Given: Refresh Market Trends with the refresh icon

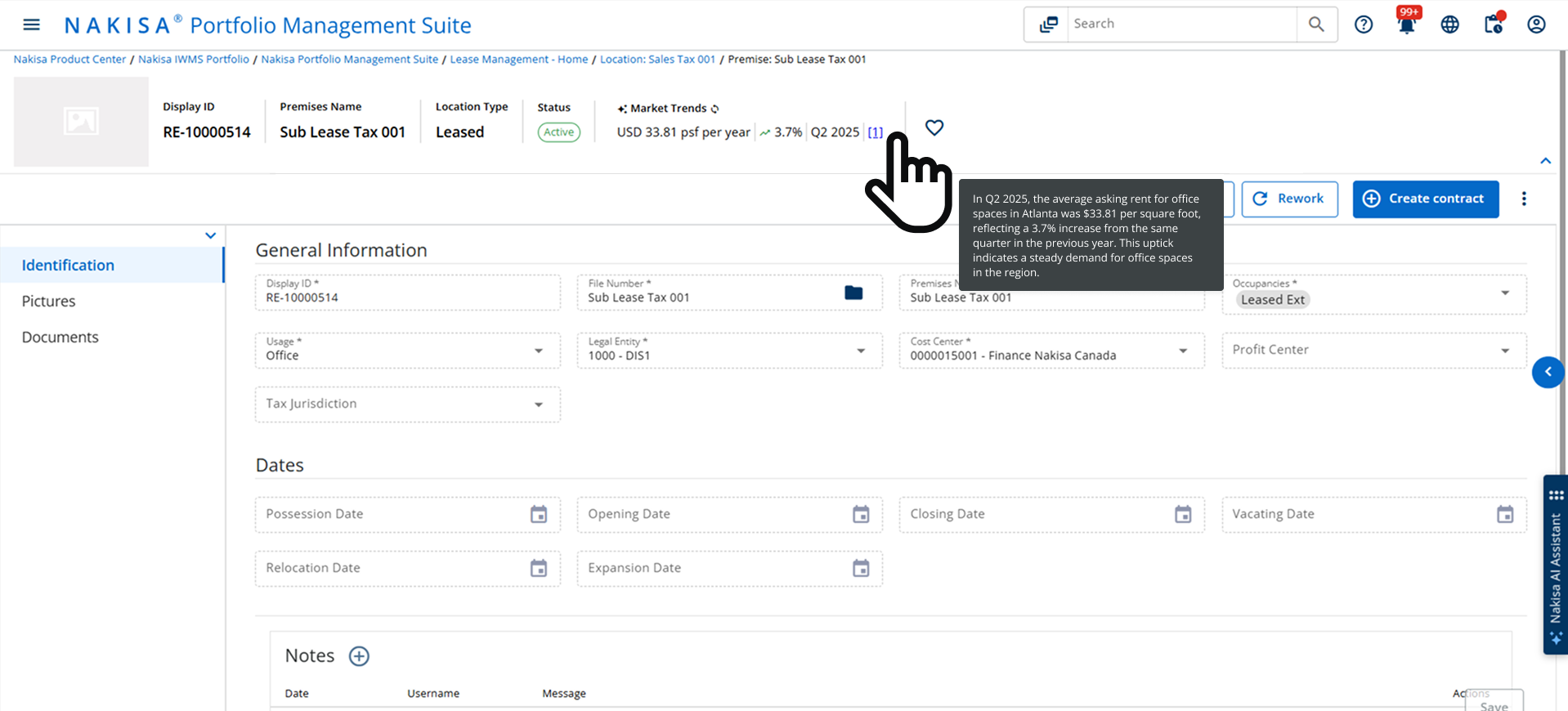Looking at the screenshot, I should tap(715, 109).
